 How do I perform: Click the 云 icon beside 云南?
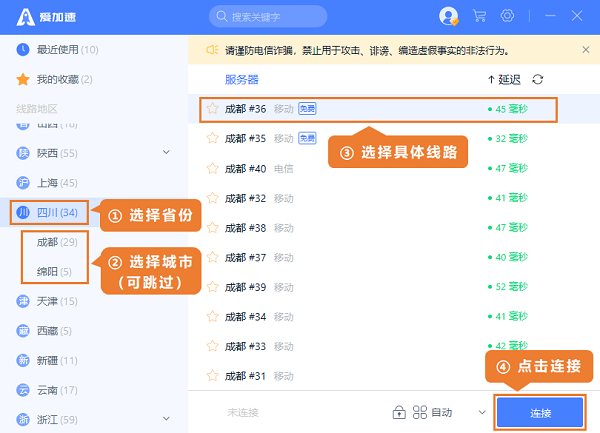click(23, 390)
